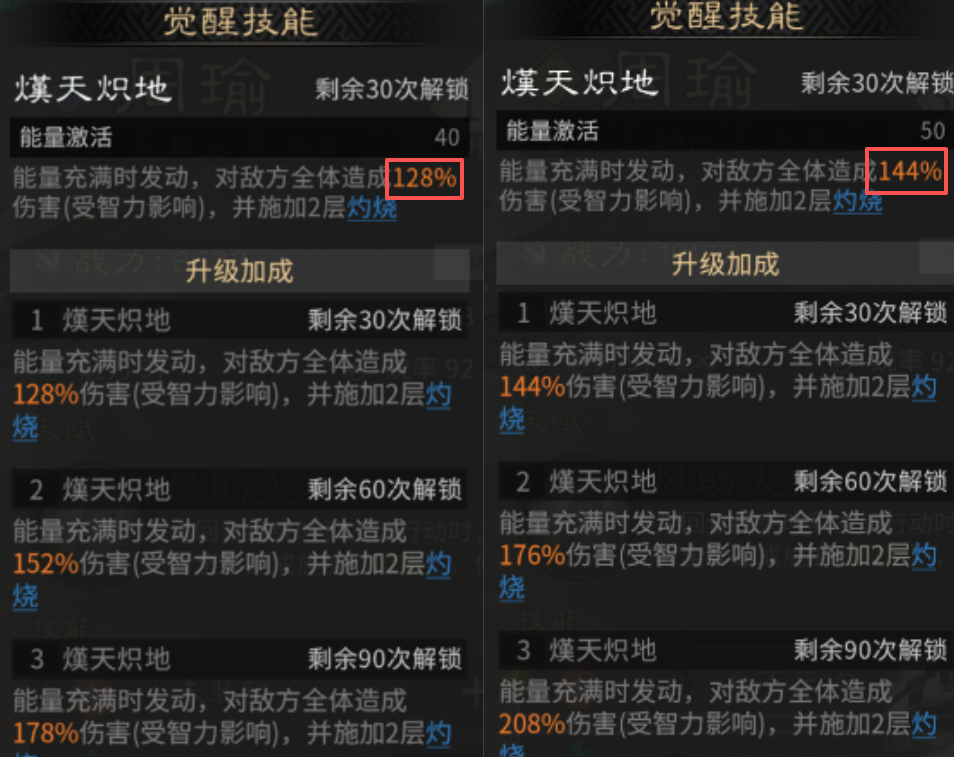Click the 升级加成 header above the 144% entry

725,263
